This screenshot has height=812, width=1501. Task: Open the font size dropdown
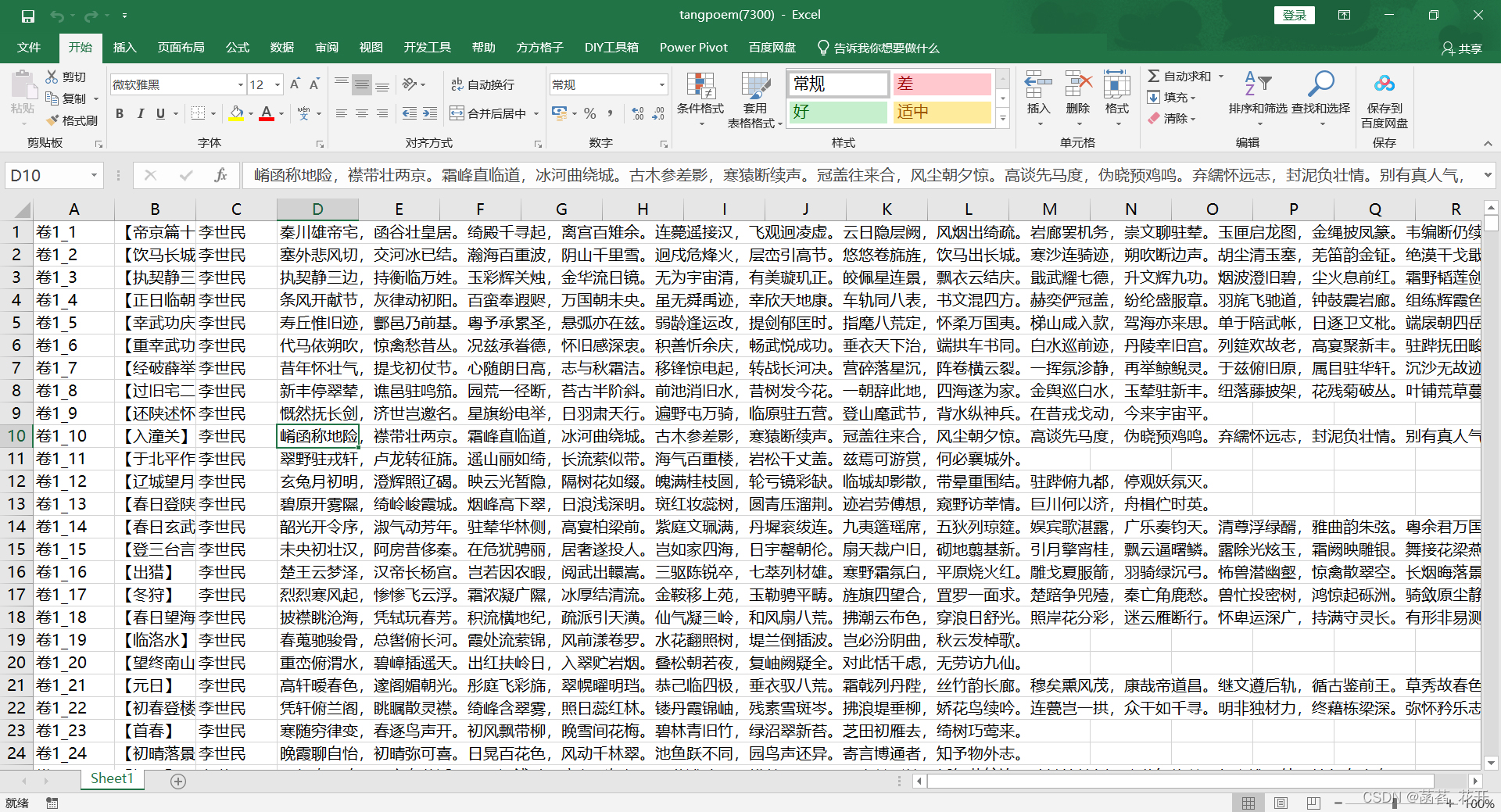[x=278, y=84]
